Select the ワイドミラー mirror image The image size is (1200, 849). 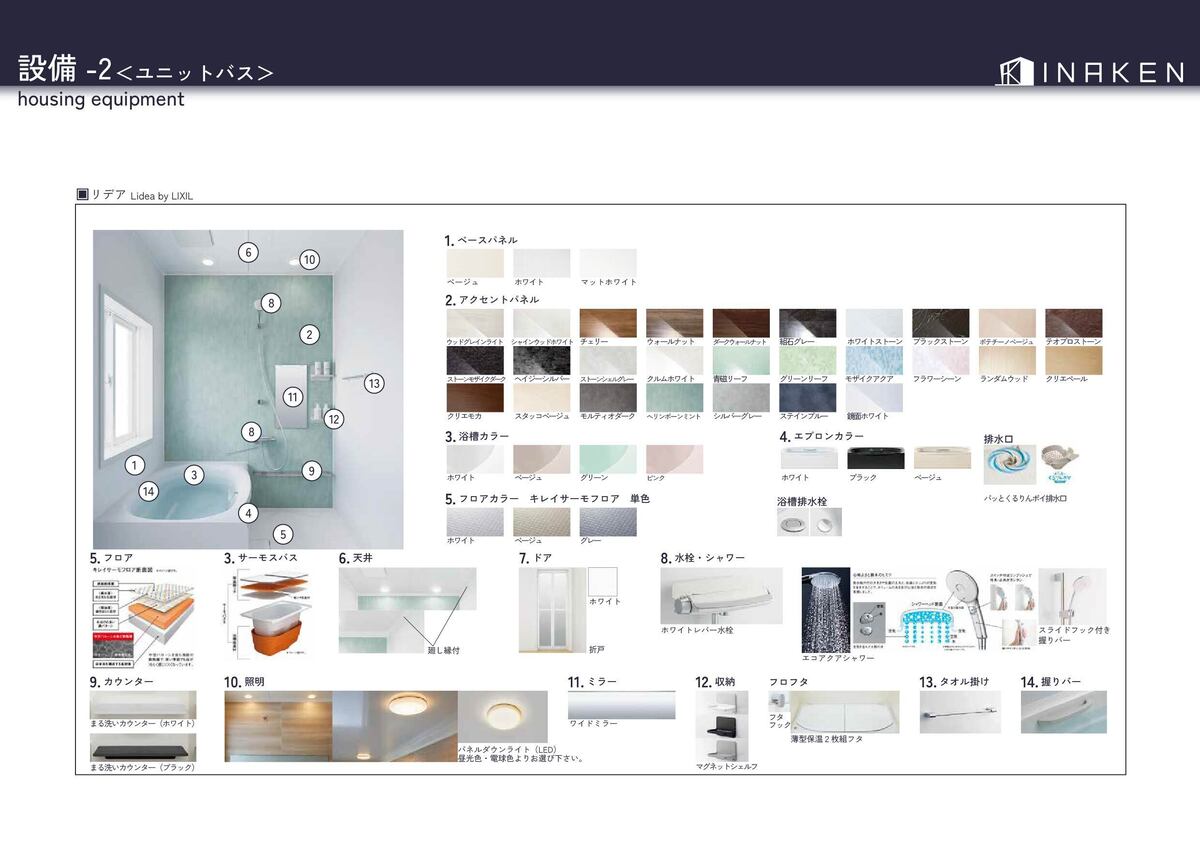click(x=621, y=704)
